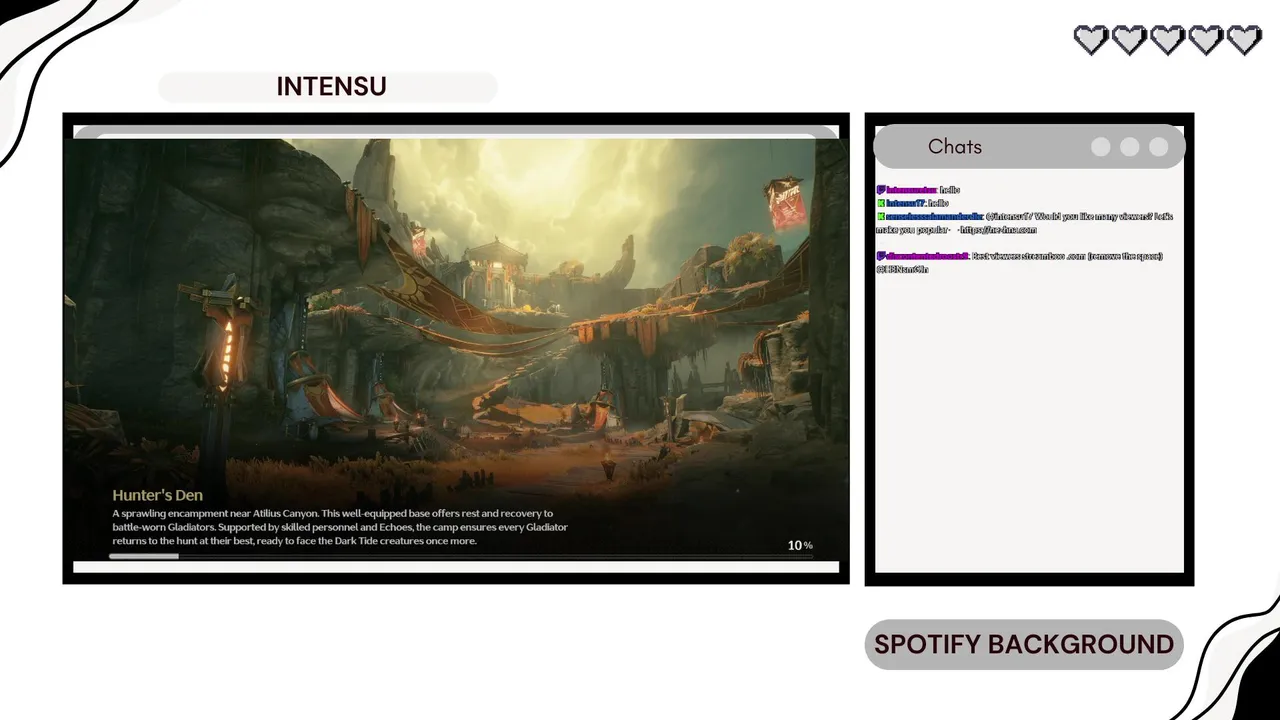The image size is (1280, 720).
Task: Click the middle pixel heart icon
Action: click(x=1167, y=40)
